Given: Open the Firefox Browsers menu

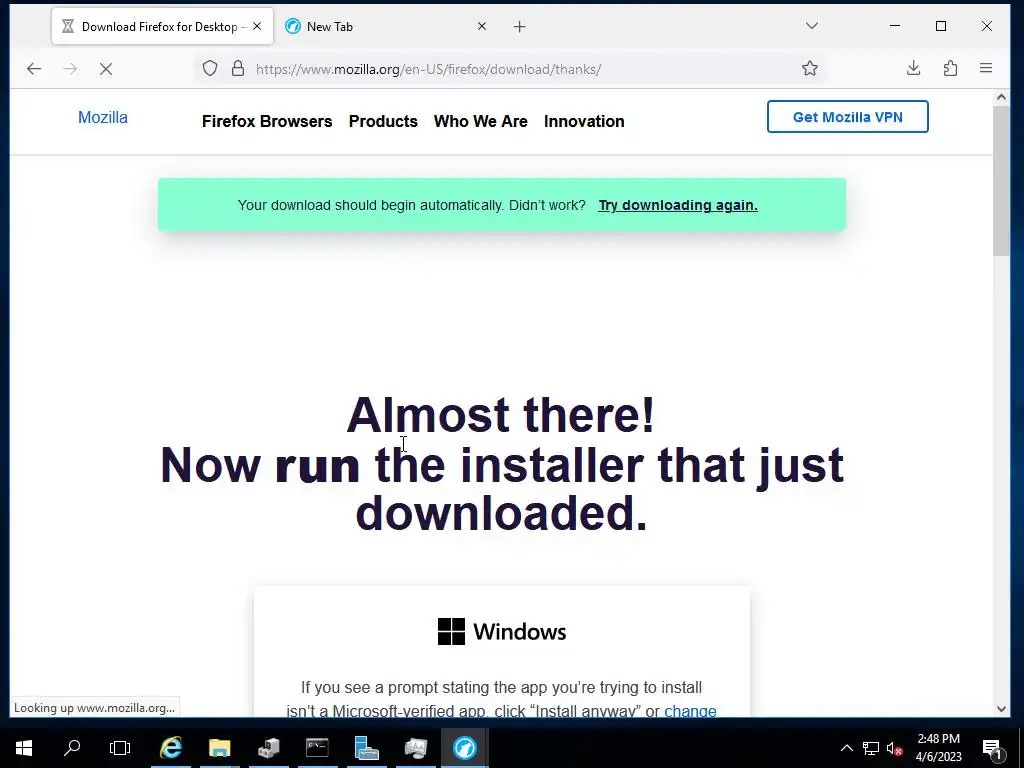Looking at the screenshot, I should click(267, 121).
